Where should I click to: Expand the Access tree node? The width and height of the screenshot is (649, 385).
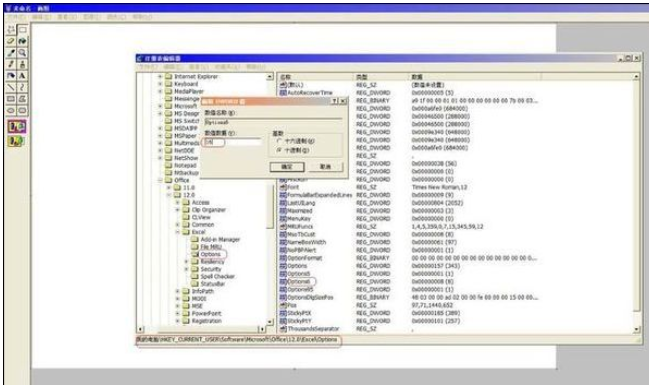pos(178,202)
